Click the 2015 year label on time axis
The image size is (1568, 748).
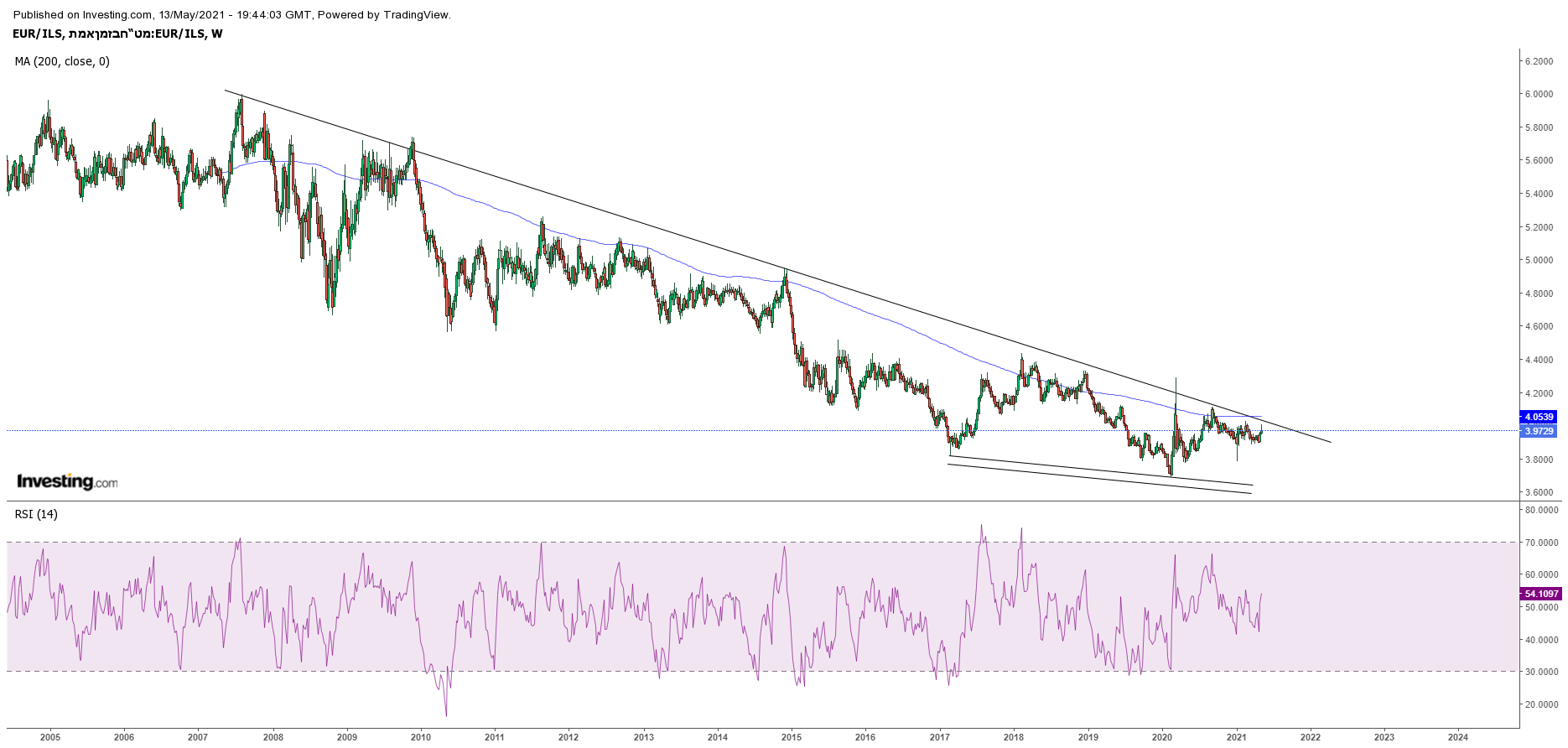[792, 737]
